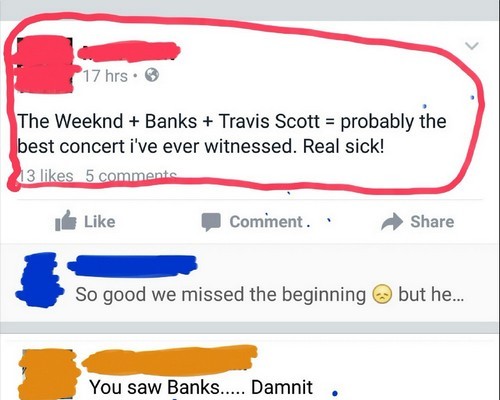Click the Weeknd concert post text

(232, 134)
